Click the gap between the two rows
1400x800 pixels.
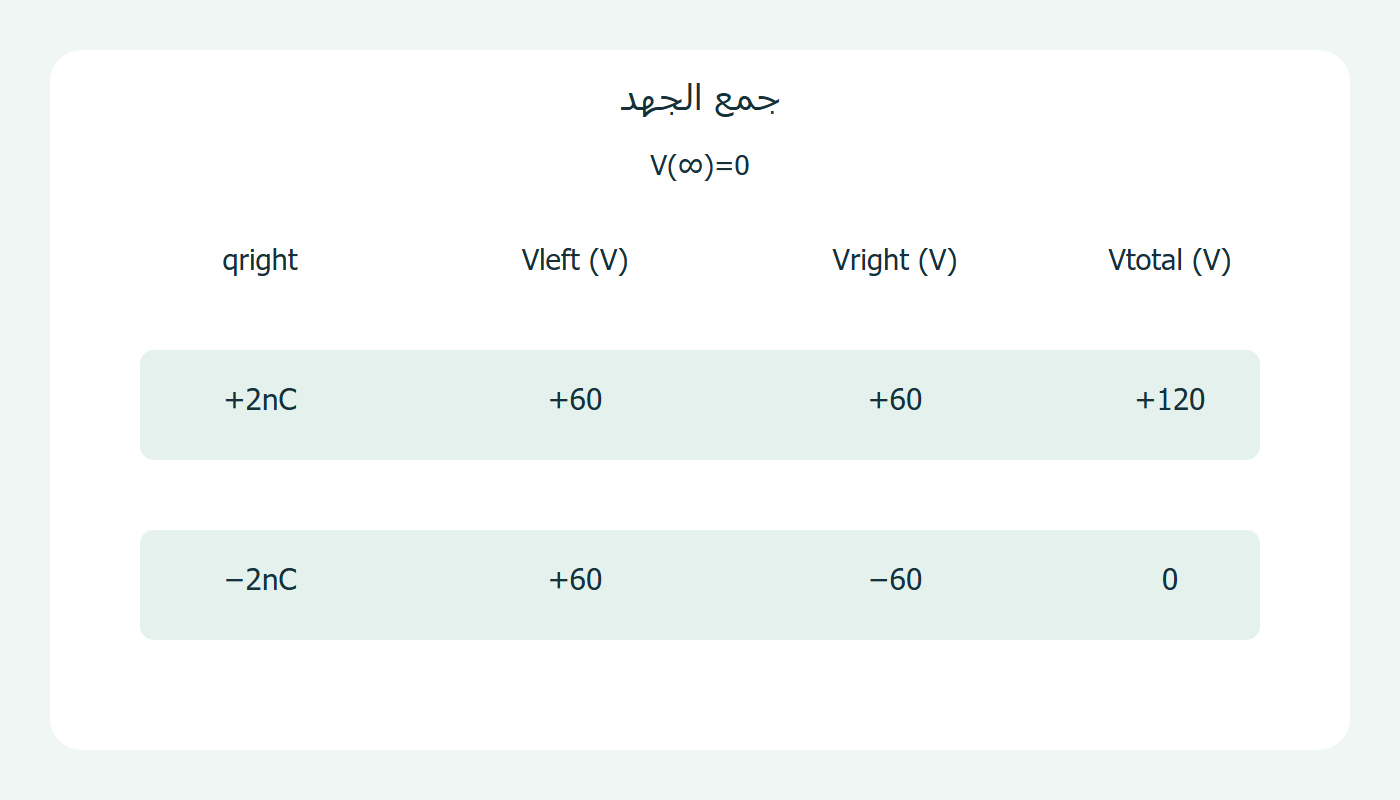700,495
